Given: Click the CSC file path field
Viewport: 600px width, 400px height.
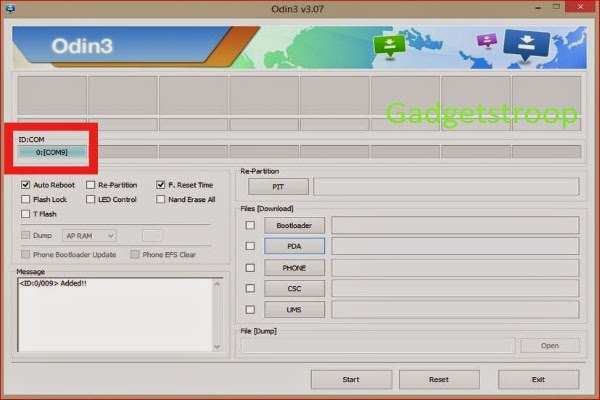Looking at the screenshot, I should (x=455, y=288).
